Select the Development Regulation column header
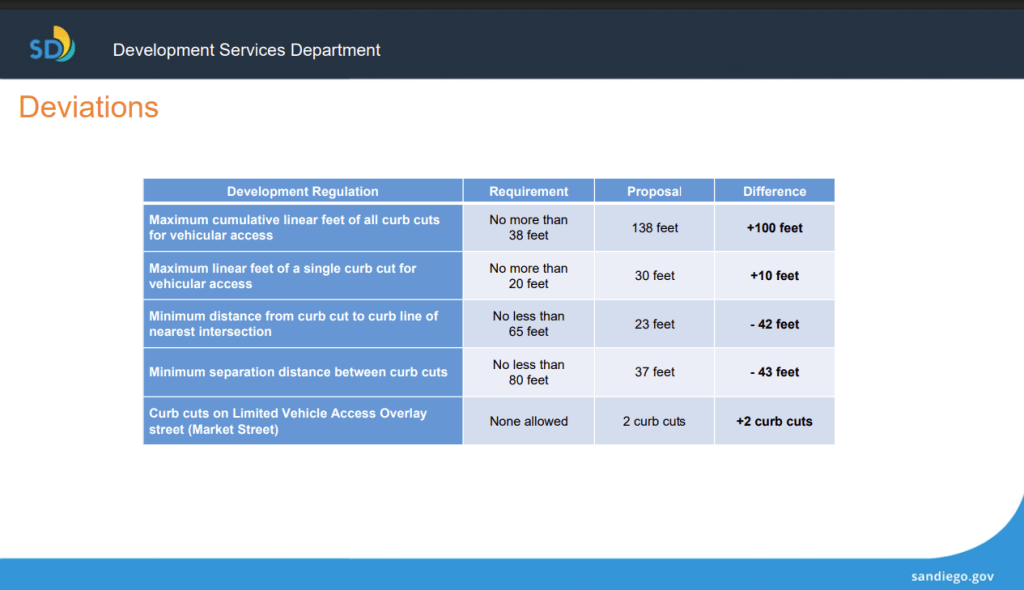Viewport: 1024px width, 590px height. point(302,191)
